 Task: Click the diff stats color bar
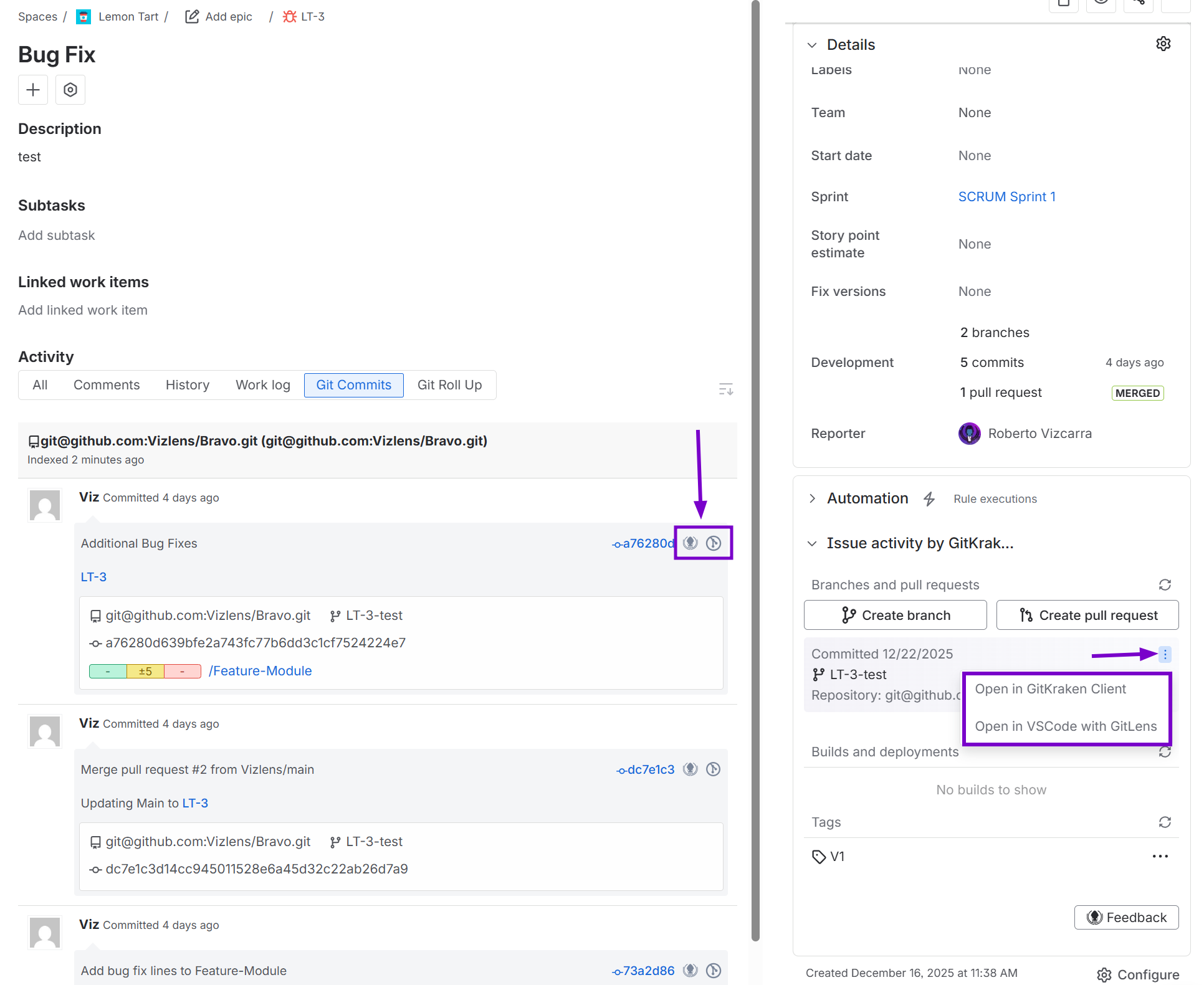145,671
